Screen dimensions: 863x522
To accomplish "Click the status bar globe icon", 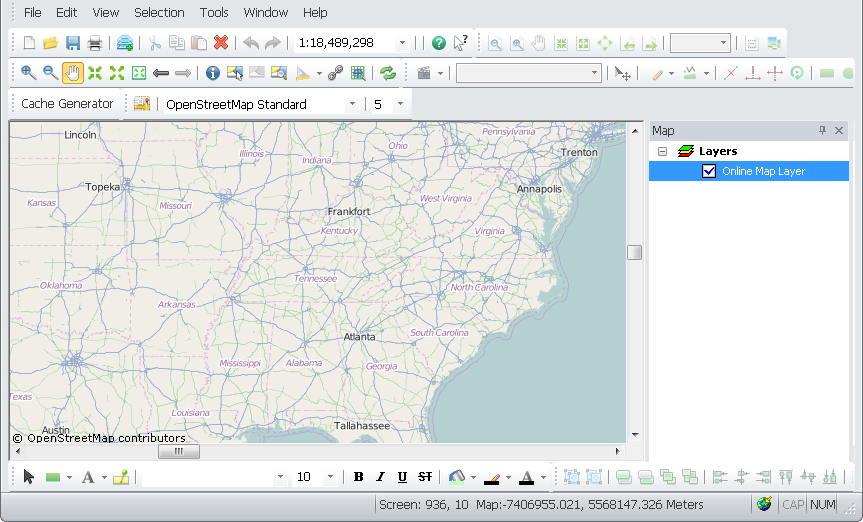I will tap(764, 504).
